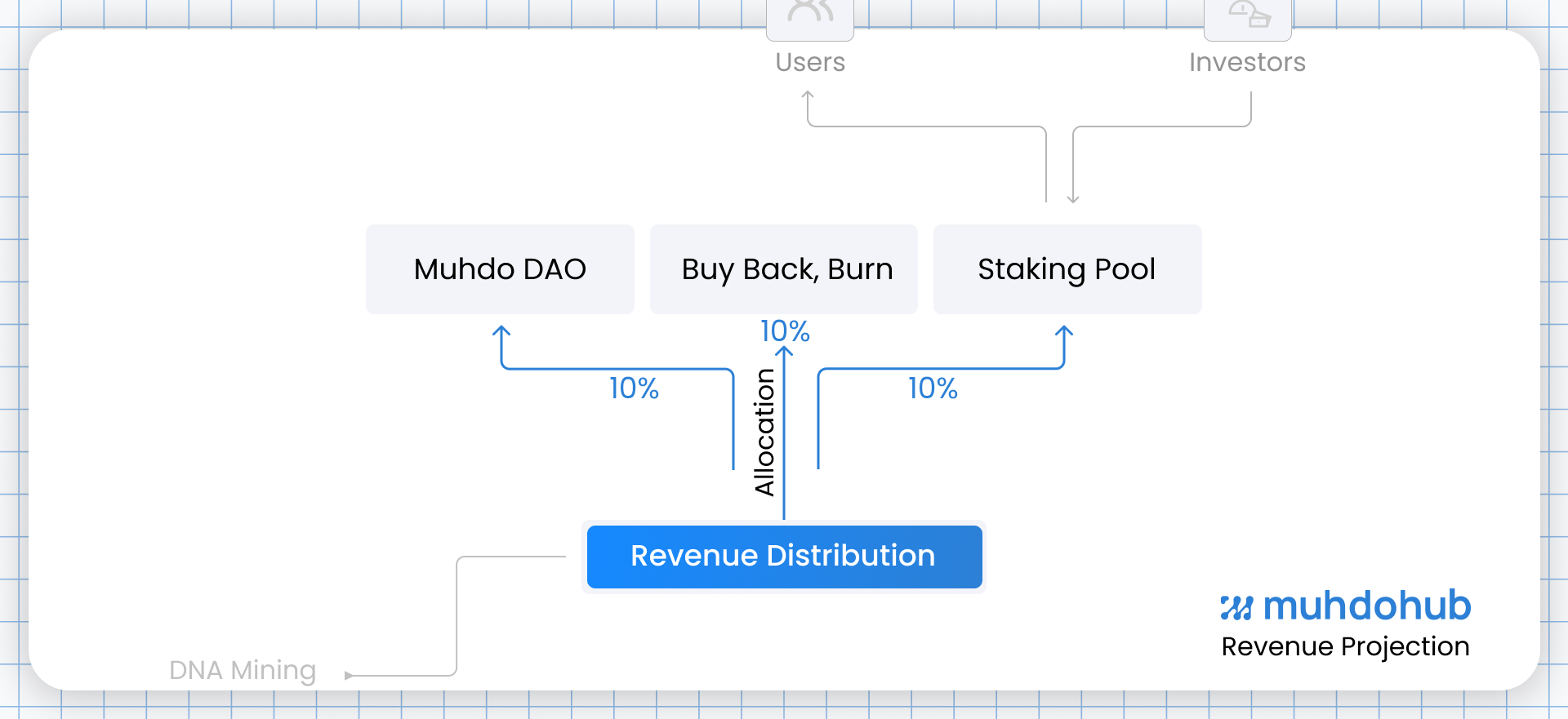This screenshot has width=1568, height=719.
Task: Click the 10% label on the Staking Pool branch
Action: tap(933, 388)
